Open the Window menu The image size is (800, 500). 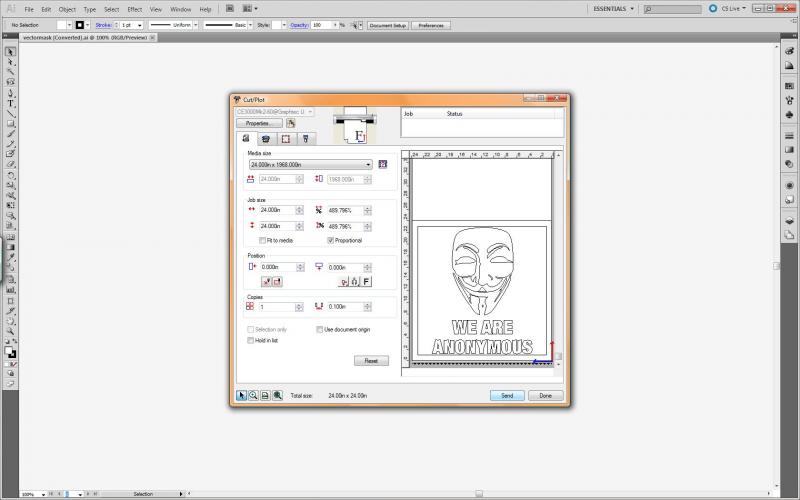pyautogui.click(x=180, y=9)
